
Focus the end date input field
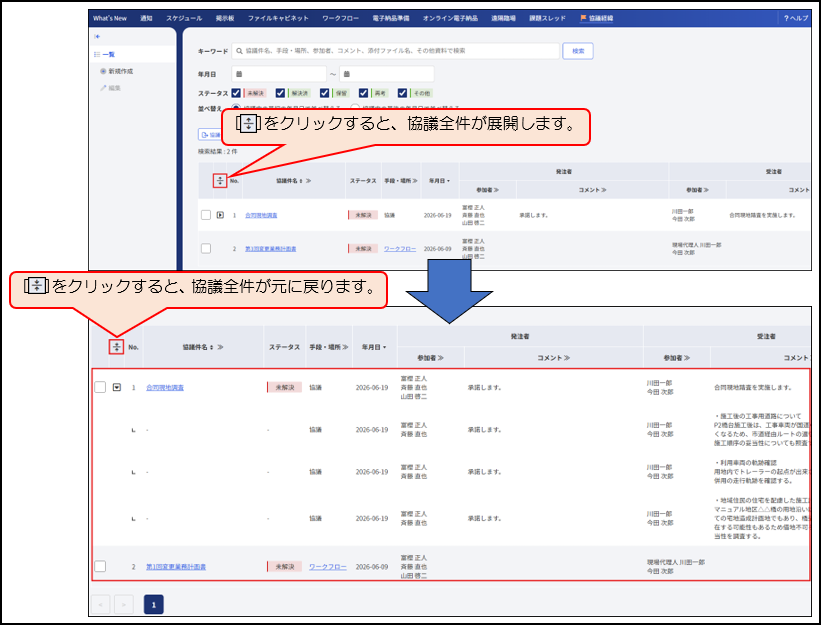click(x=386, y=74)
